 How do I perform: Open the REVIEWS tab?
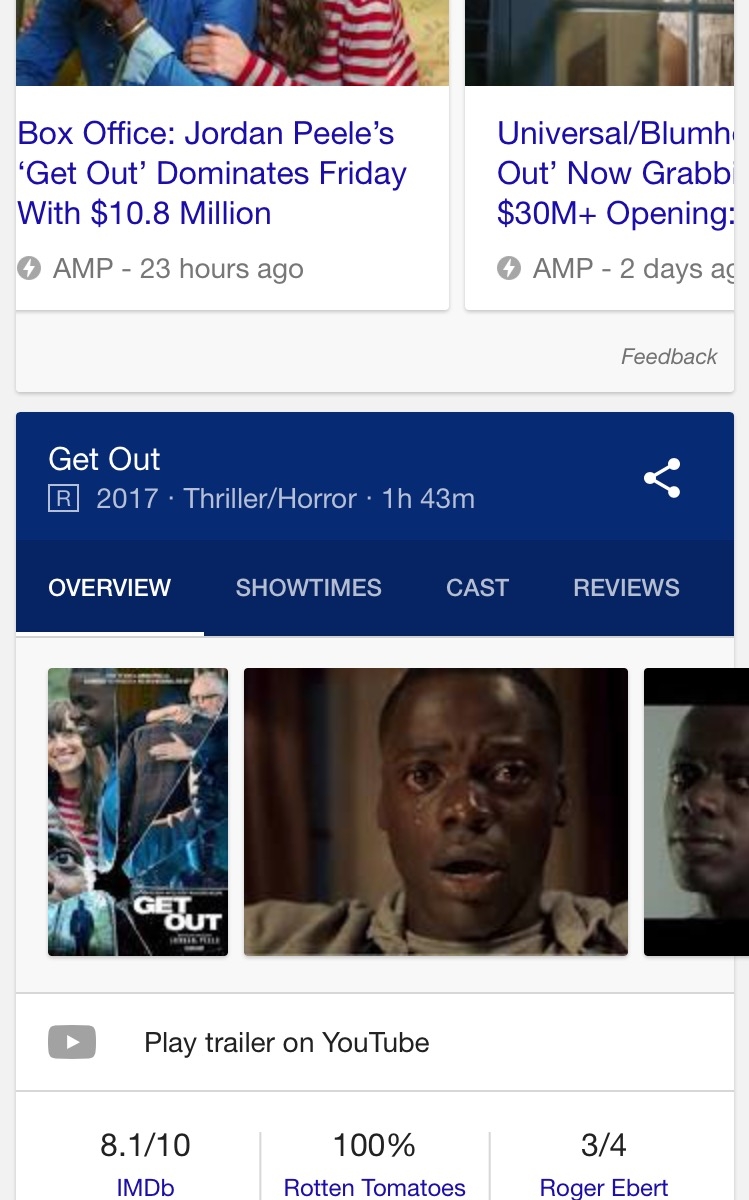click(626, 588)
